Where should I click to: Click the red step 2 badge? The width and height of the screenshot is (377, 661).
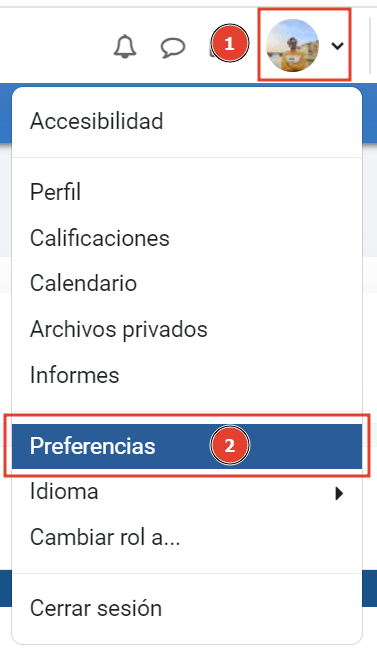coord(230,446)
